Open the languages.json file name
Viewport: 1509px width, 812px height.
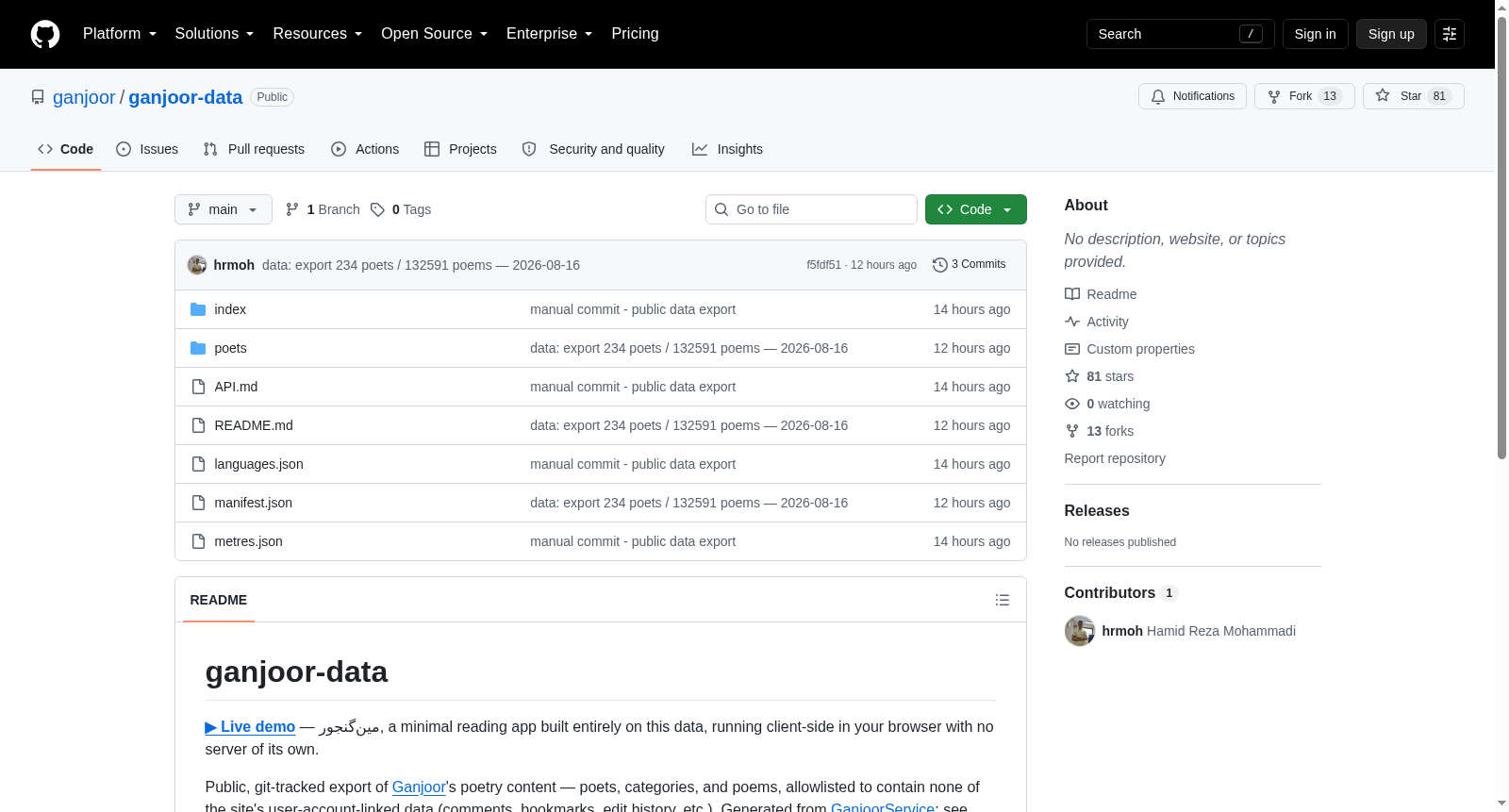[x=258, y=464]
